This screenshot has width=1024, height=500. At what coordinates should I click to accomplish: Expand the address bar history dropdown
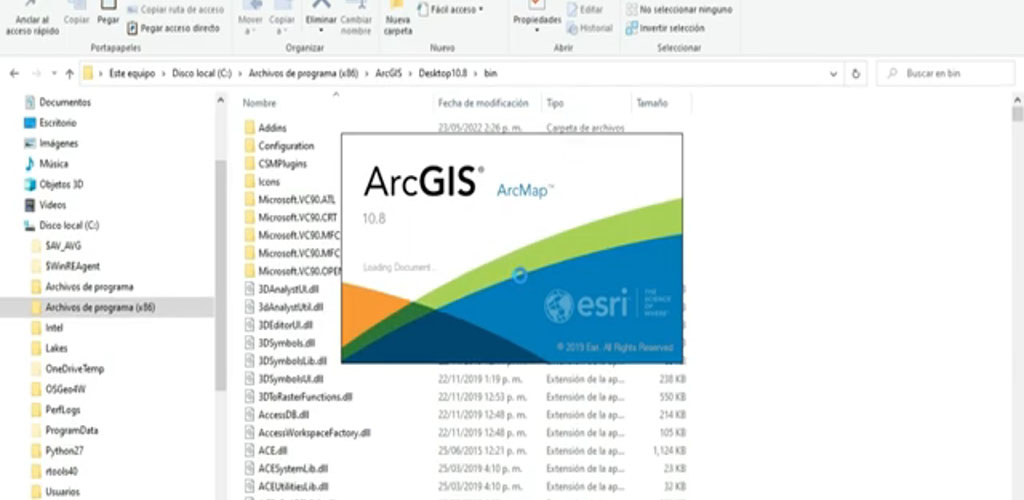coord(833,74)
